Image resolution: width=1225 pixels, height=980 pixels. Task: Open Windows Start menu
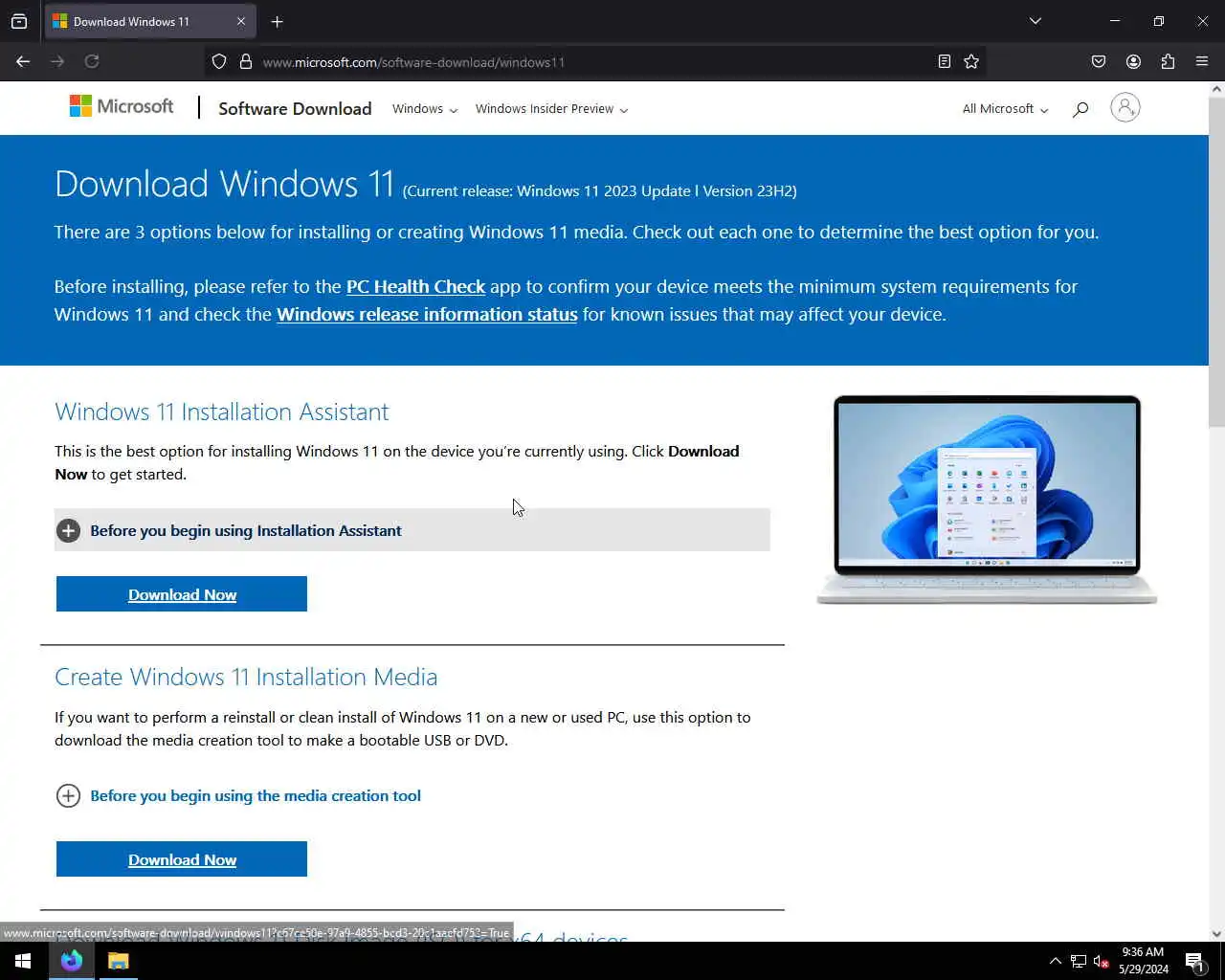23,961
